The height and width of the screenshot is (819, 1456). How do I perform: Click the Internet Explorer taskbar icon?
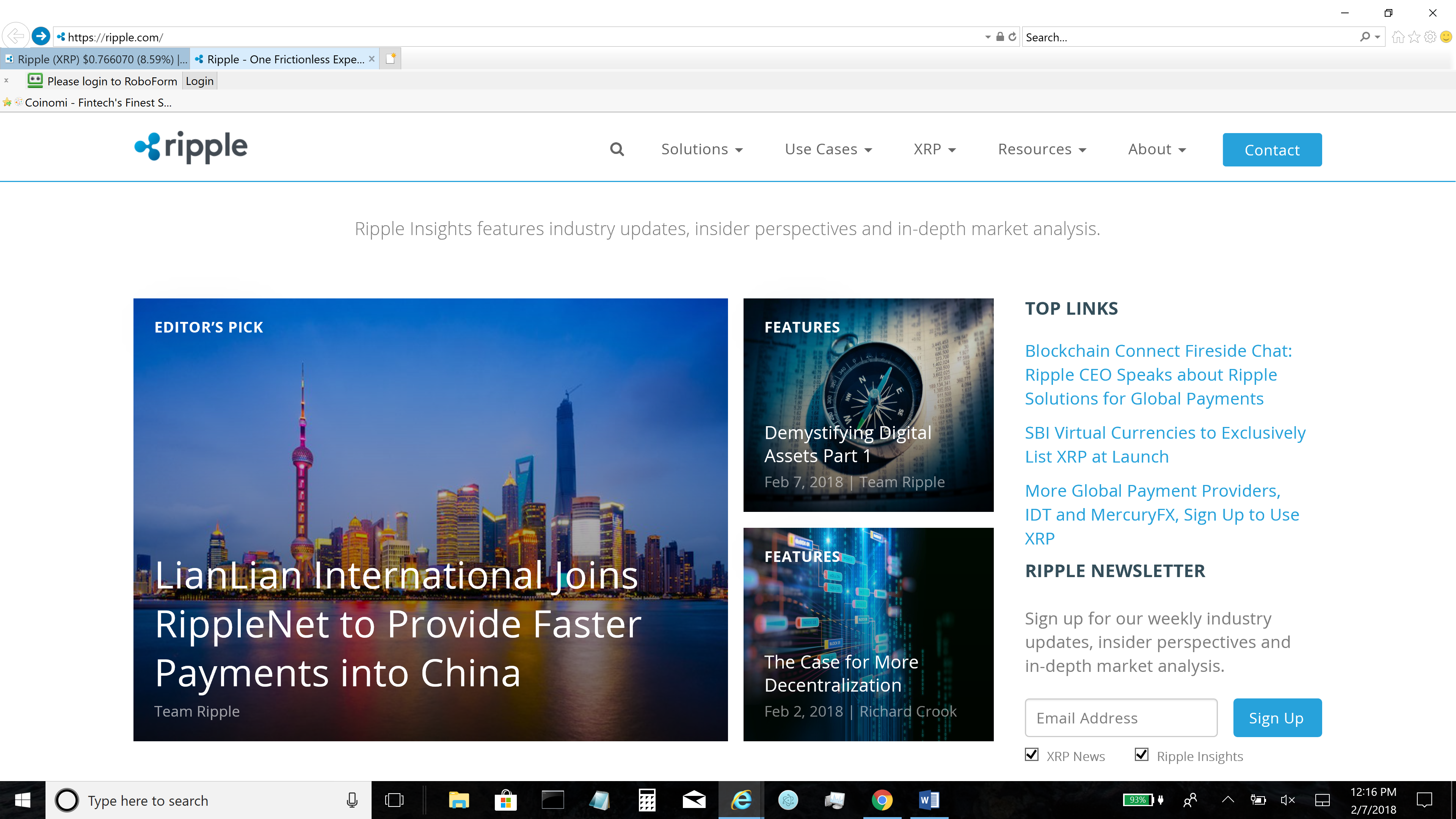coord(741,800)
